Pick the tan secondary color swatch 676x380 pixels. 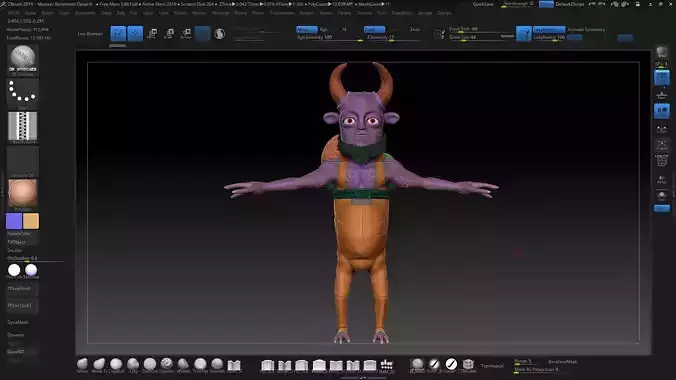(x=31, y=221)
